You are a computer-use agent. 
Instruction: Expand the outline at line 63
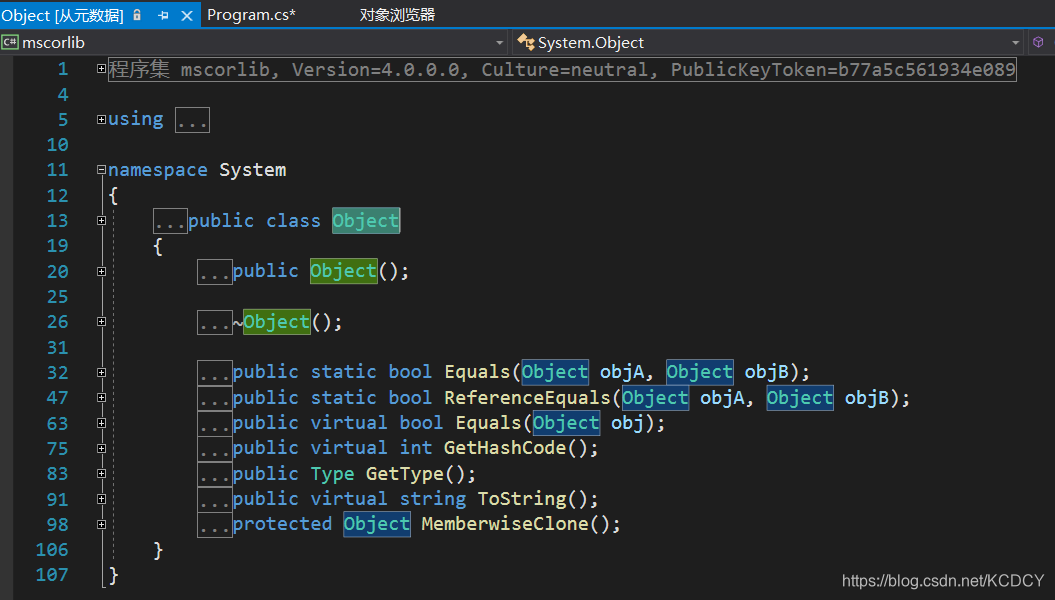coord(101,423)
